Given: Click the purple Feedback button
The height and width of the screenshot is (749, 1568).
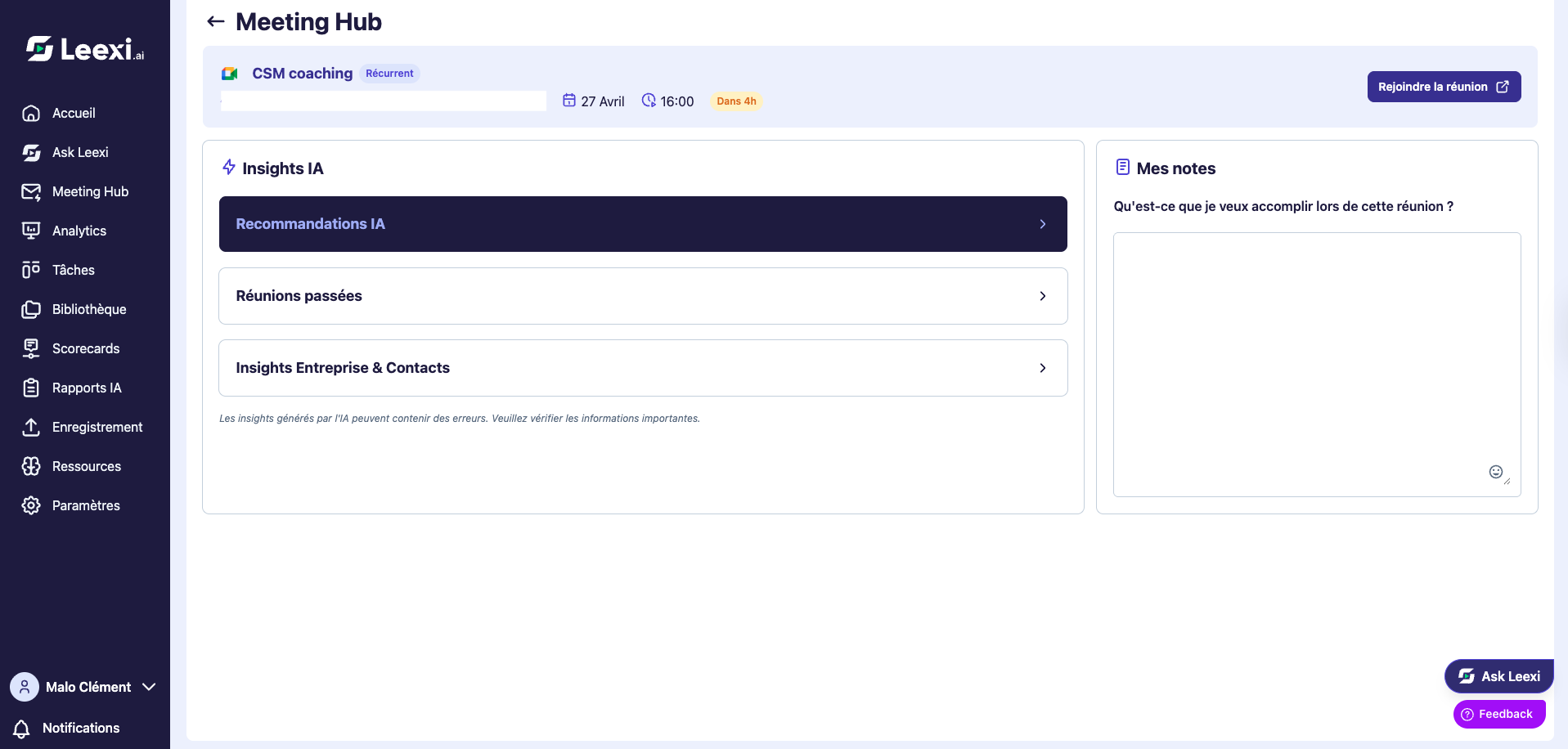Looking at the screenshot, I should coord(1498,714).
